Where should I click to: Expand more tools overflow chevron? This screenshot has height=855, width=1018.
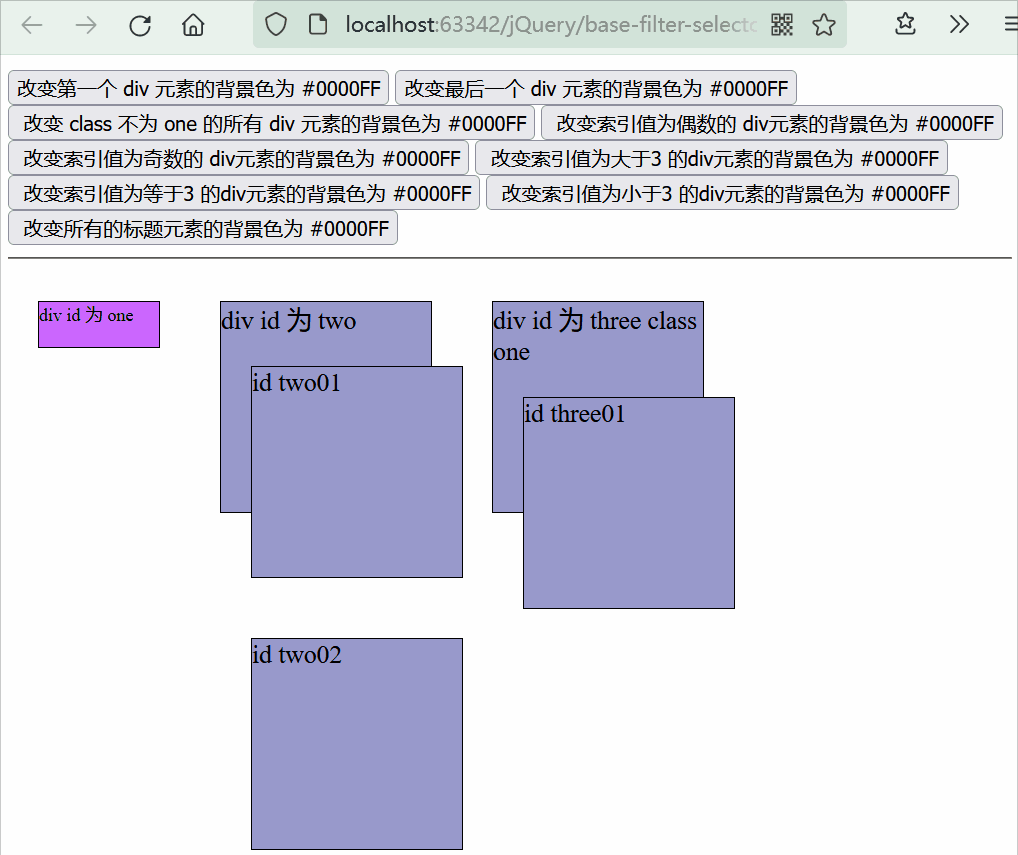959,25
